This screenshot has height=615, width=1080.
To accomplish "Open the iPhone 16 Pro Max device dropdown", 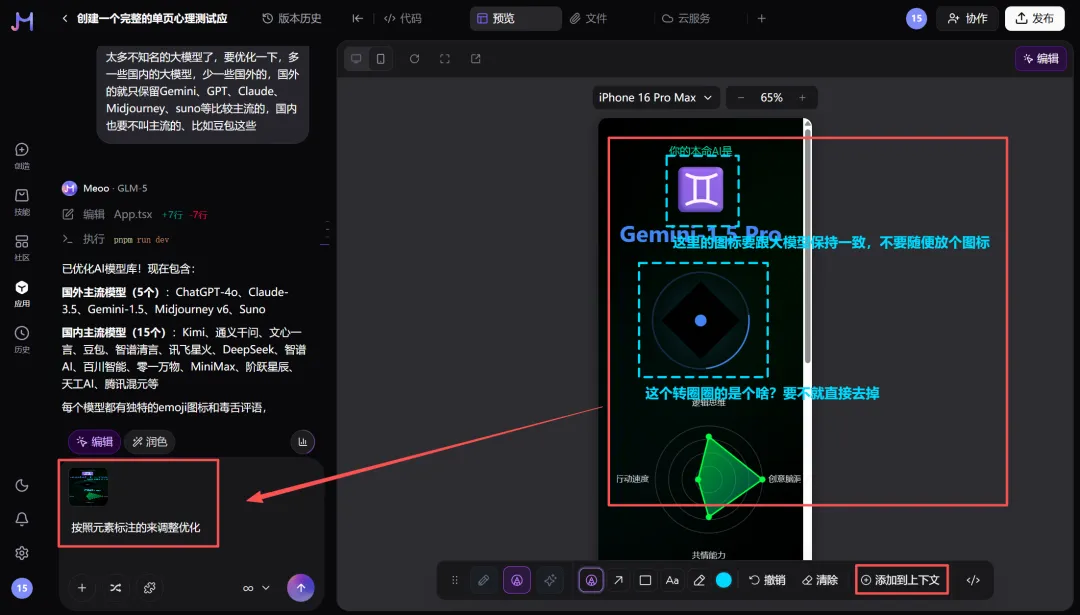I will [656, 98].
